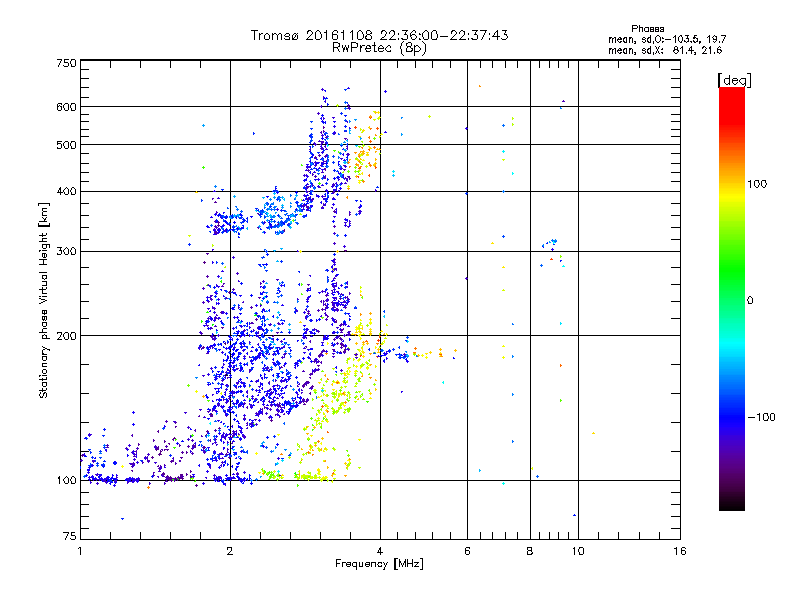Click the 'Phases' header text
The height and width of the screenshot is (600, 800).
coord(647,29)
